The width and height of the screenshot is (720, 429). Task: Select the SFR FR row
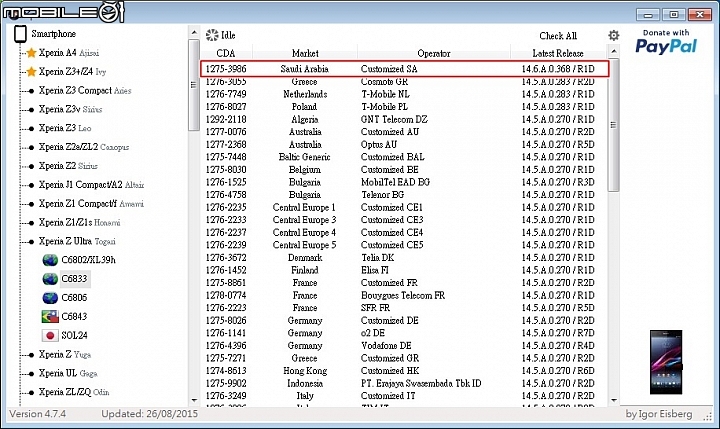(x=404, y=308)
